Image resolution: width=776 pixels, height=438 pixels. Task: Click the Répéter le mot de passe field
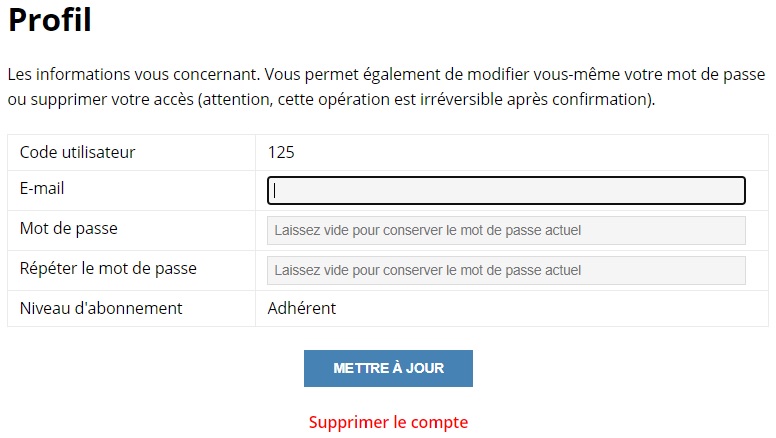(x=506, y=270)
